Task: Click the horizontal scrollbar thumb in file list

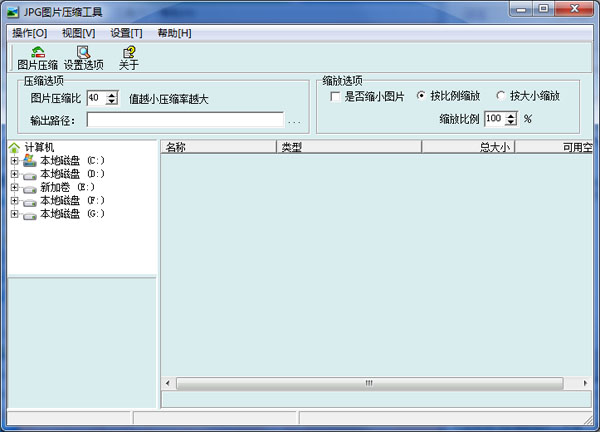Action: [x=370, y=383]
